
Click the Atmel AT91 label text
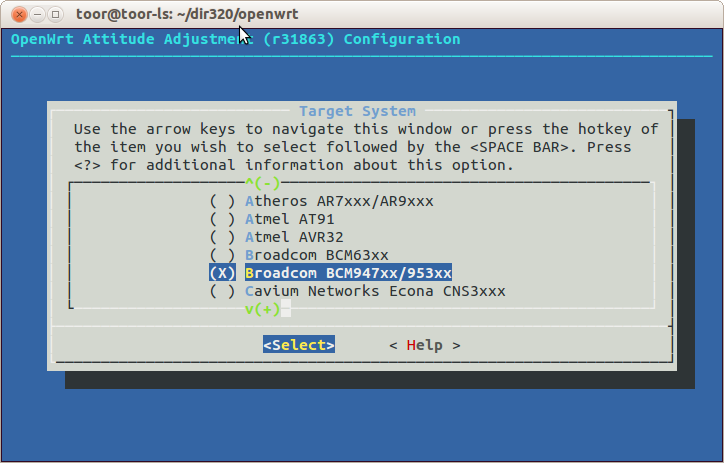click(290, 219)
